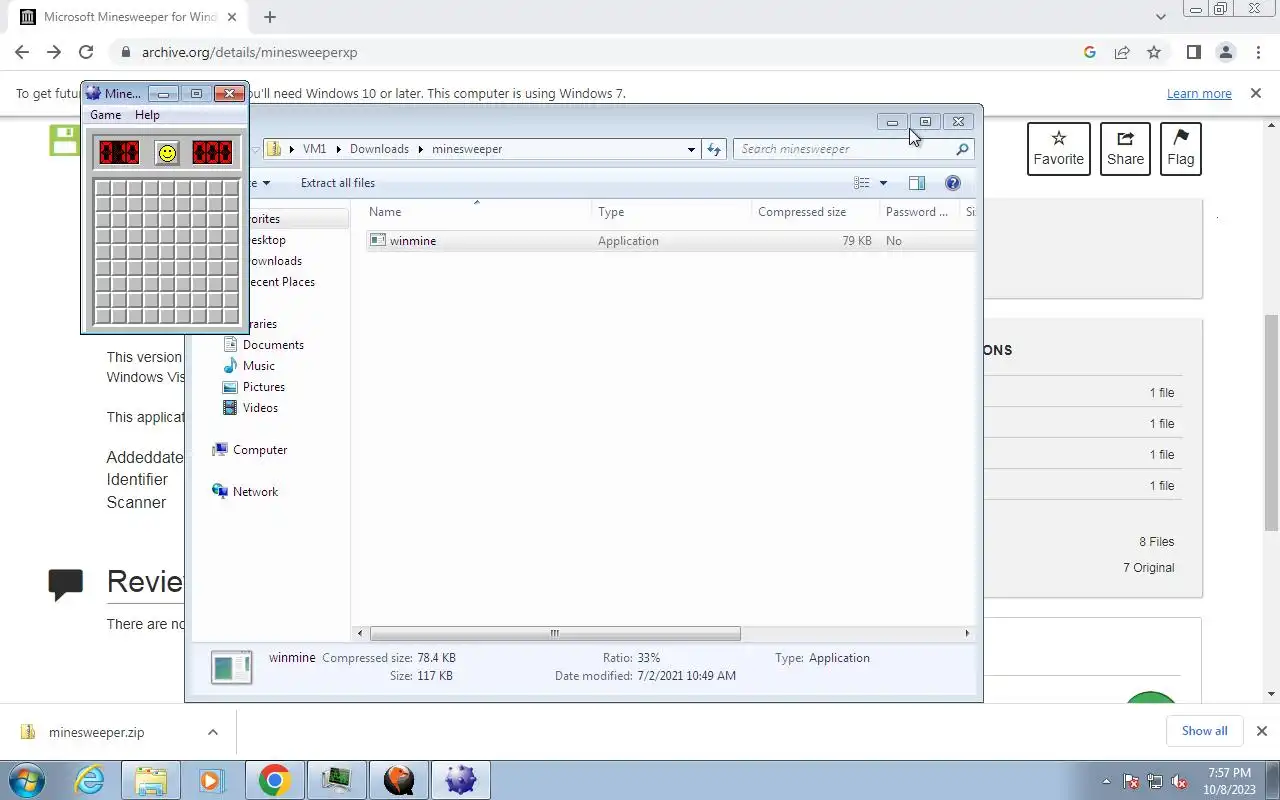Open Pictures library in navigation pane
Screen dimensions: 1280x800
click(x=263, y=387)
